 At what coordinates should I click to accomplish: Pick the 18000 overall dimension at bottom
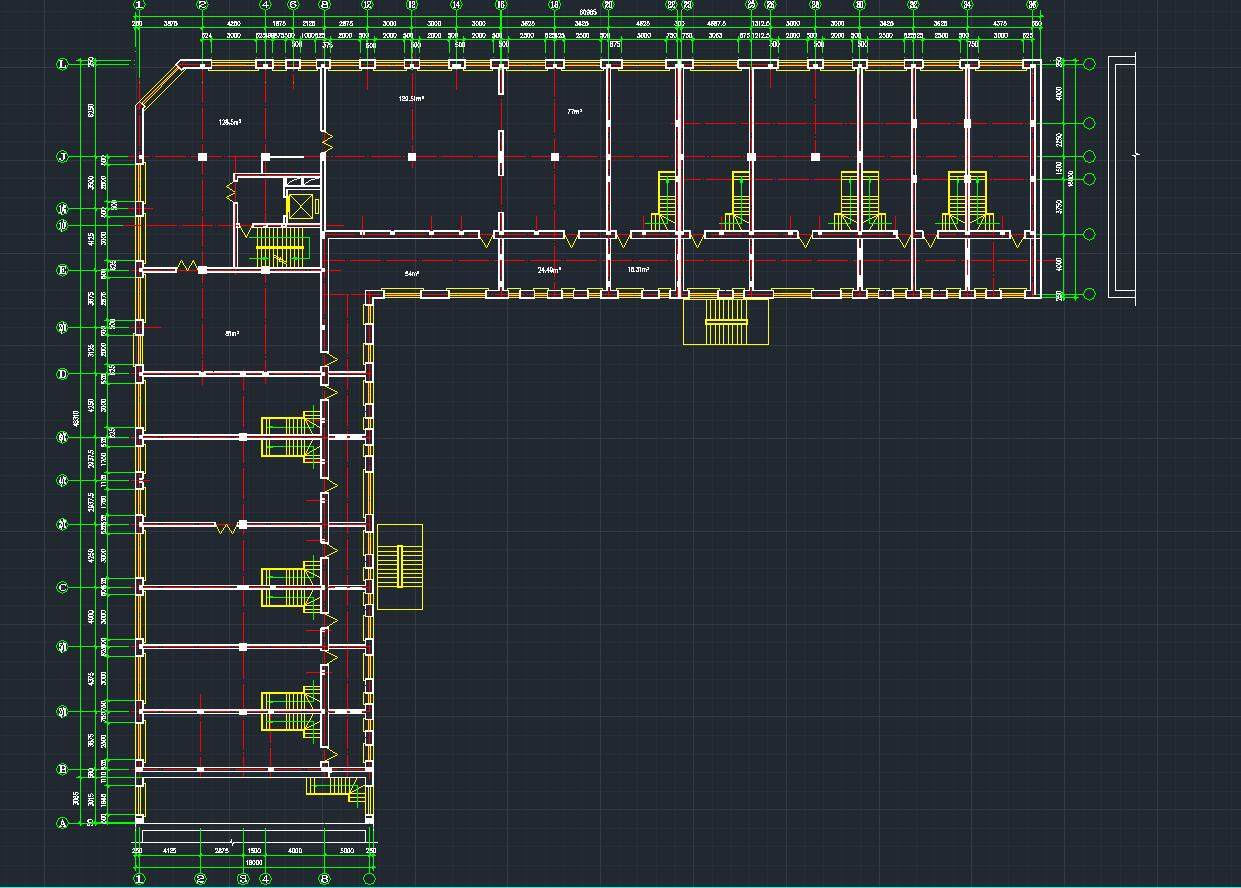click(x=254, y=860)
